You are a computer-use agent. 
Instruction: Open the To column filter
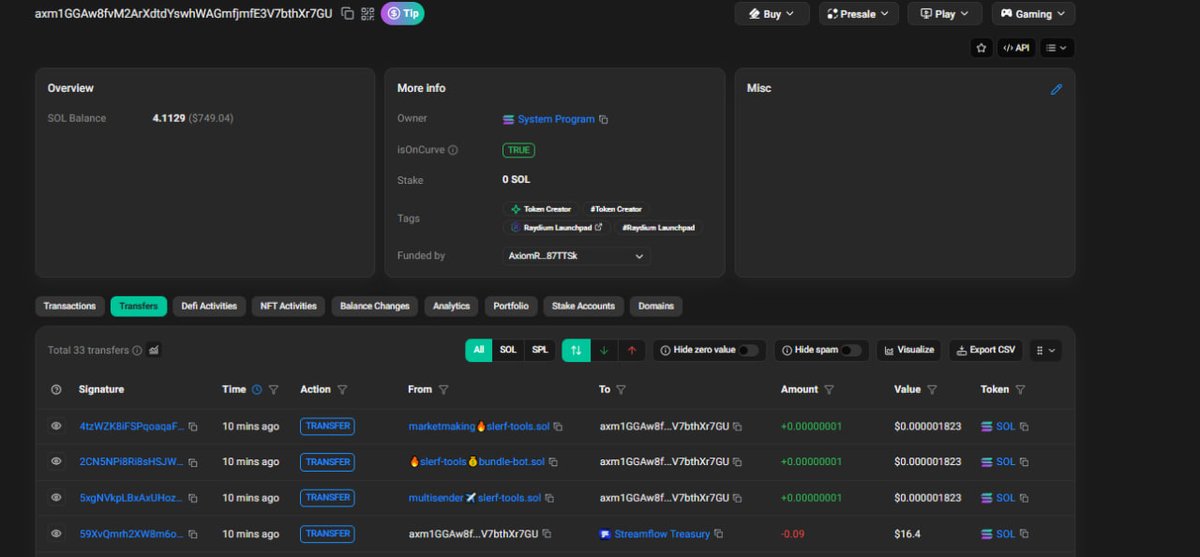point(620,390)
